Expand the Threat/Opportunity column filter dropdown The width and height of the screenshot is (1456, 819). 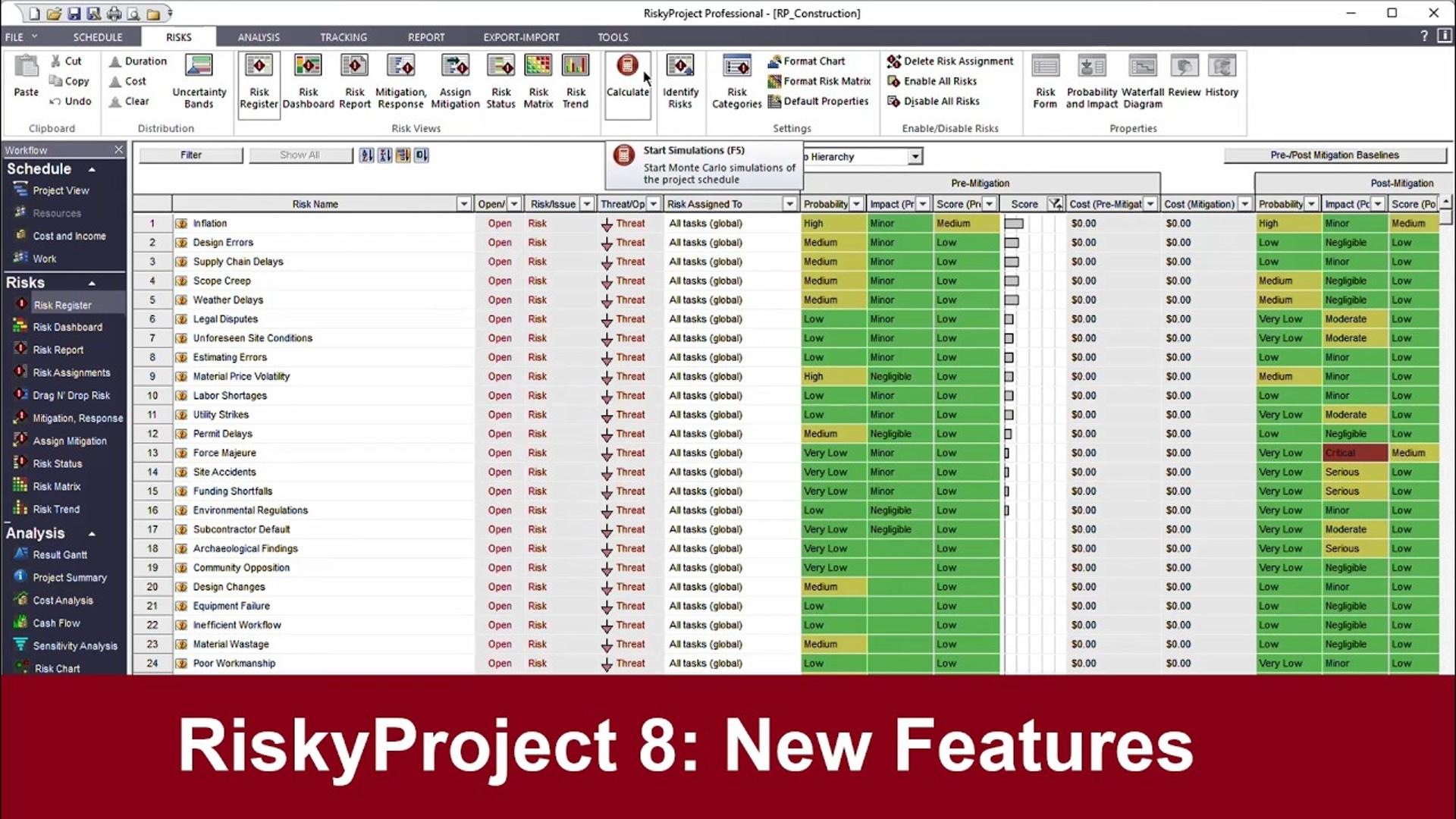point(653,204)
